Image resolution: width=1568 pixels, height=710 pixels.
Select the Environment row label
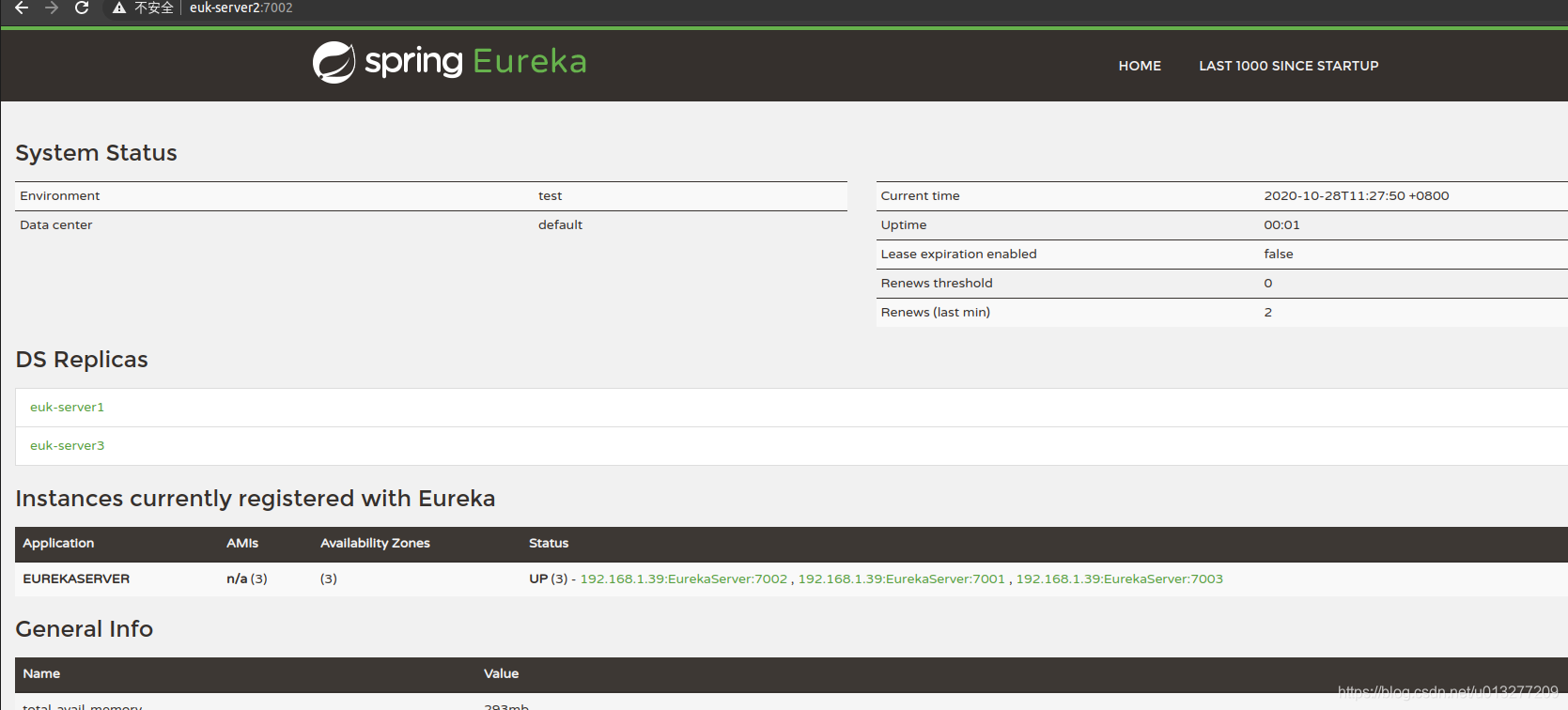click(x=59, y=195)
